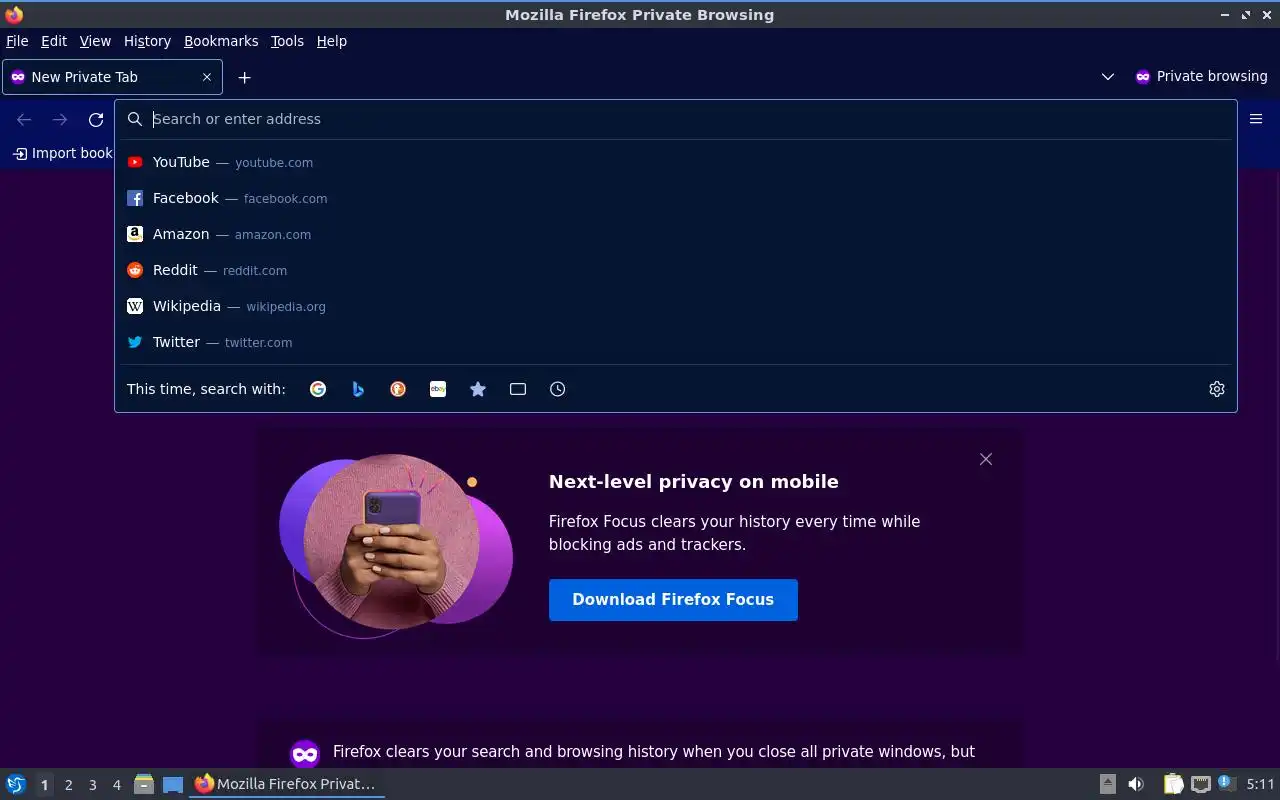
Task: Click the Facebook favicon in suggestions
Action: [135, 198]
